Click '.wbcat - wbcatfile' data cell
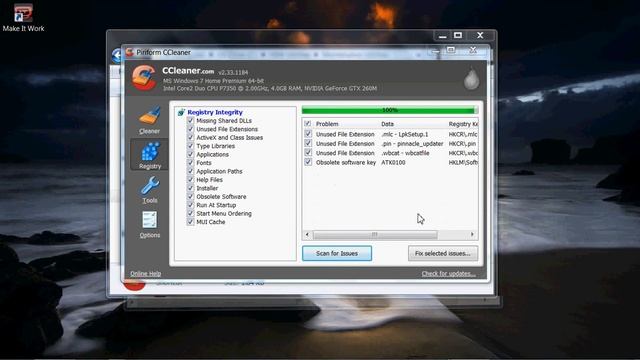The image size is (640, 360). pyautogui.click(x=405, y=153)
